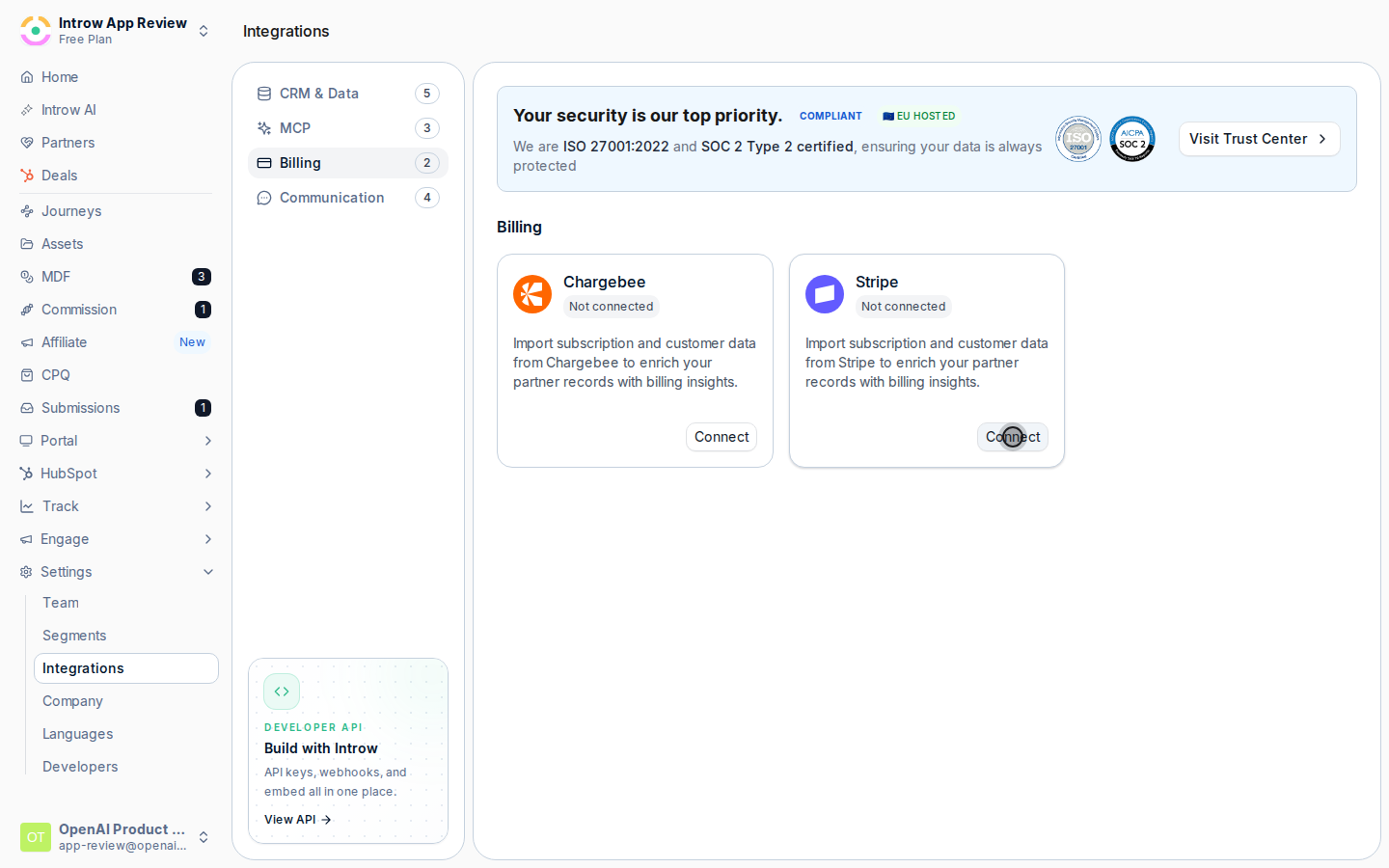The width and height of the screenshot is (1389, 868).
Task: Click the Visit Trust Center button
Action: (1259, 139)
